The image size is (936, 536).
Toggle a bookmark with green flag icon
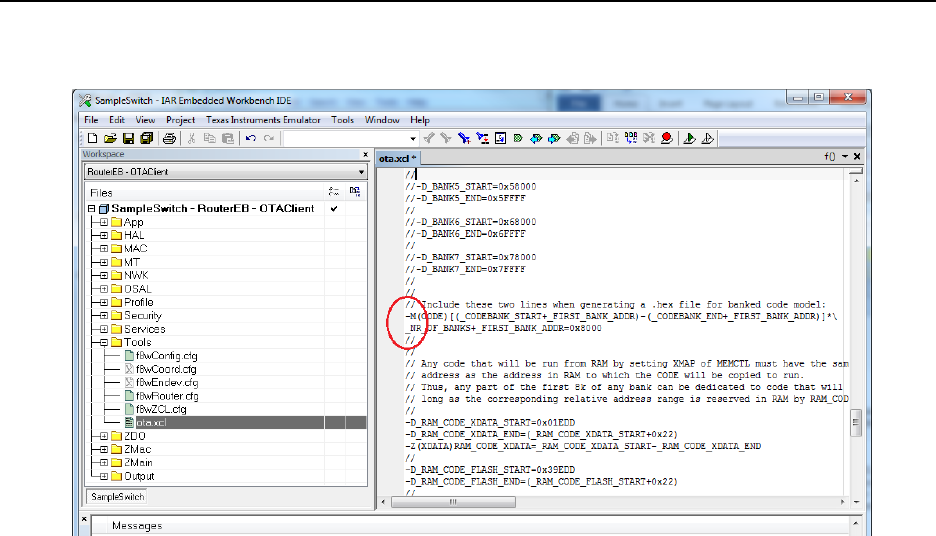518,138
